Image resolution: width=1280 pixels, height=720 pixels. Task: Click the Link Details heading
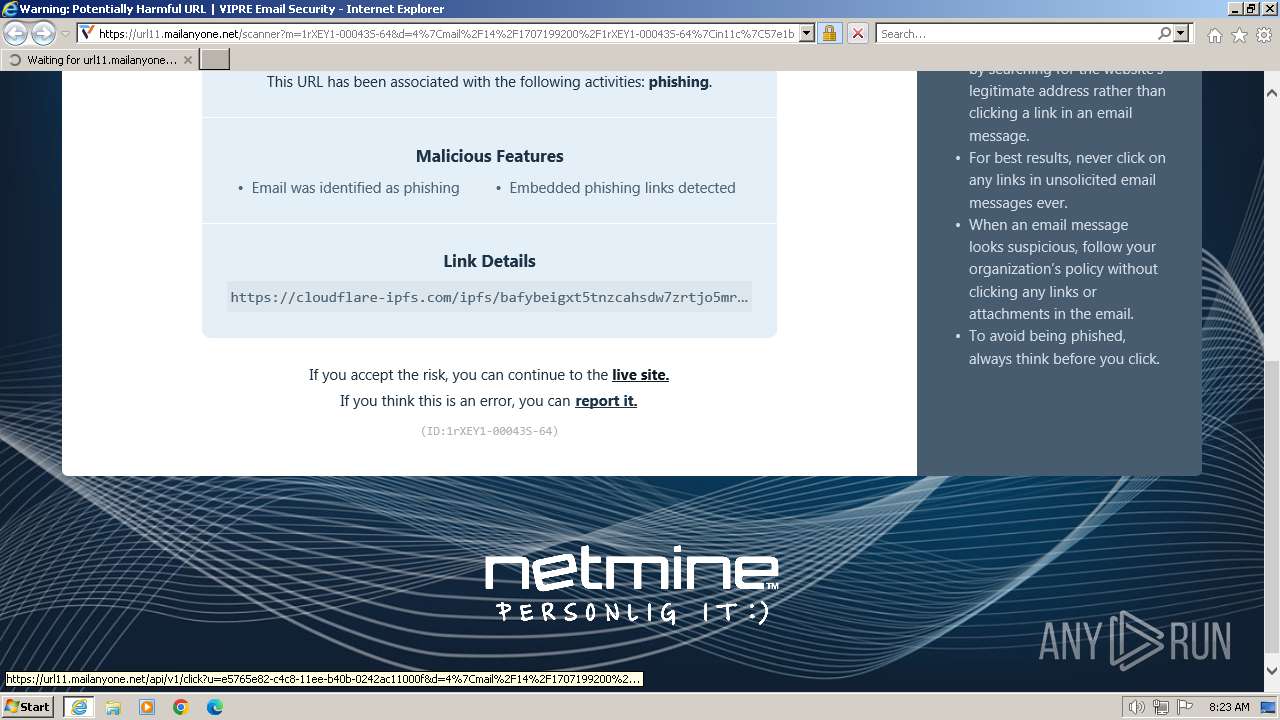tap(489, 261)
